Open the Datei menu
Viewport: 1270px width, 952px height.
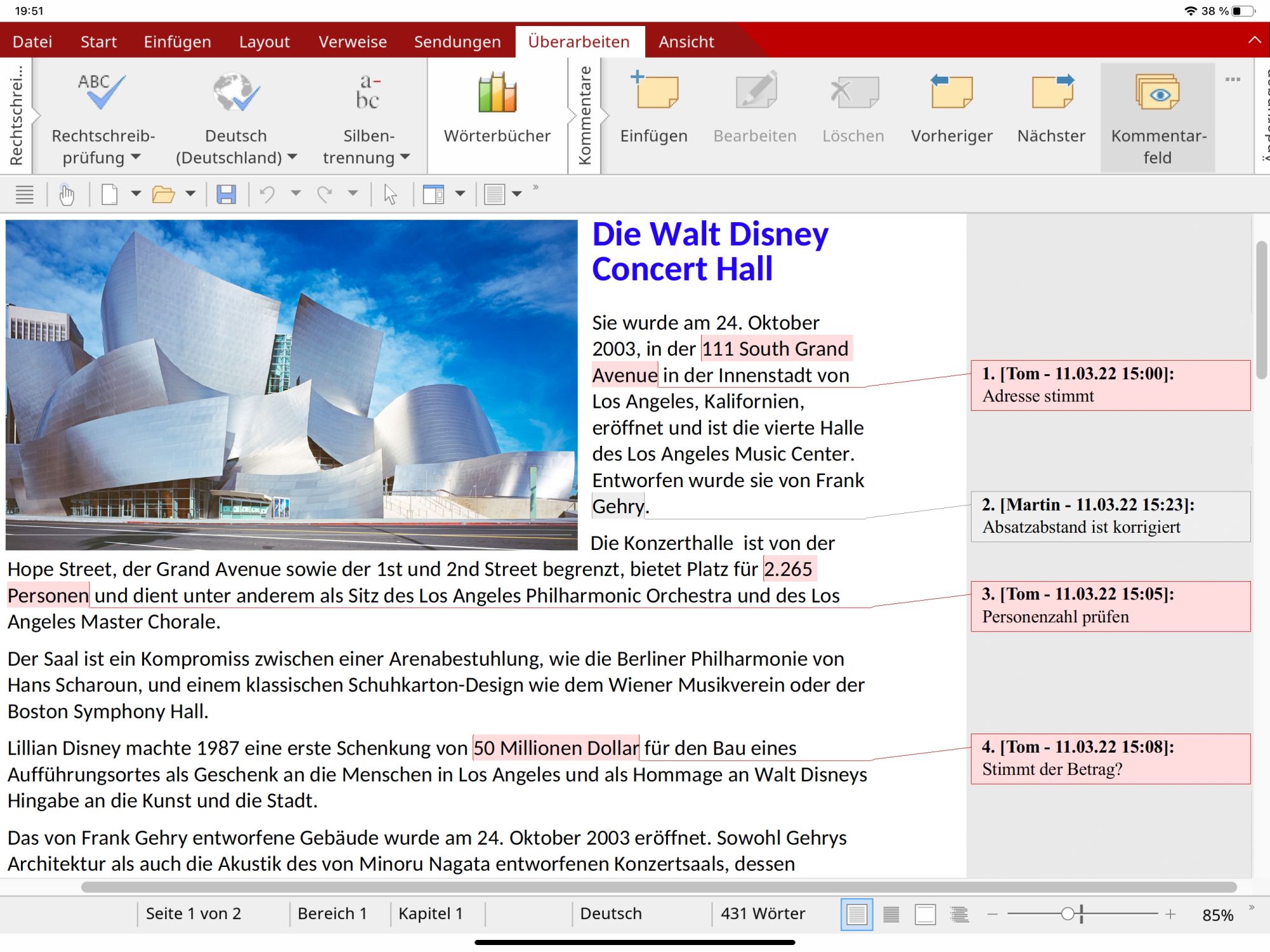[32, 42]
